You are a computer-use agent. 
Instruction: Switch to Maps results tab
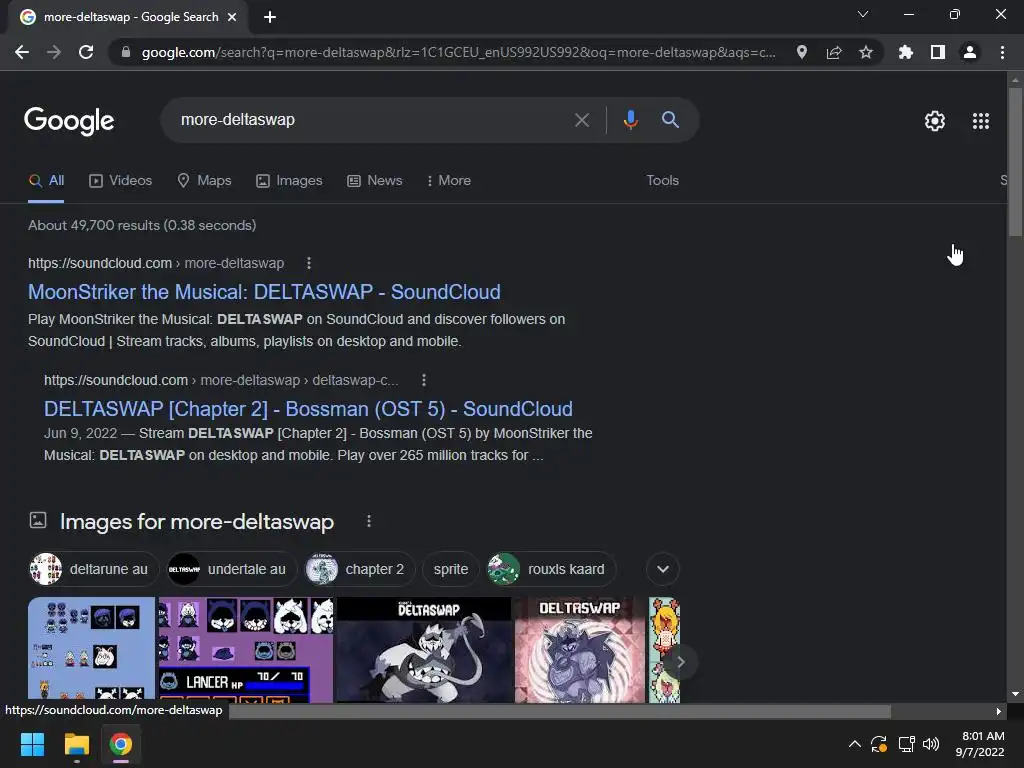click(x=204, y=181)
